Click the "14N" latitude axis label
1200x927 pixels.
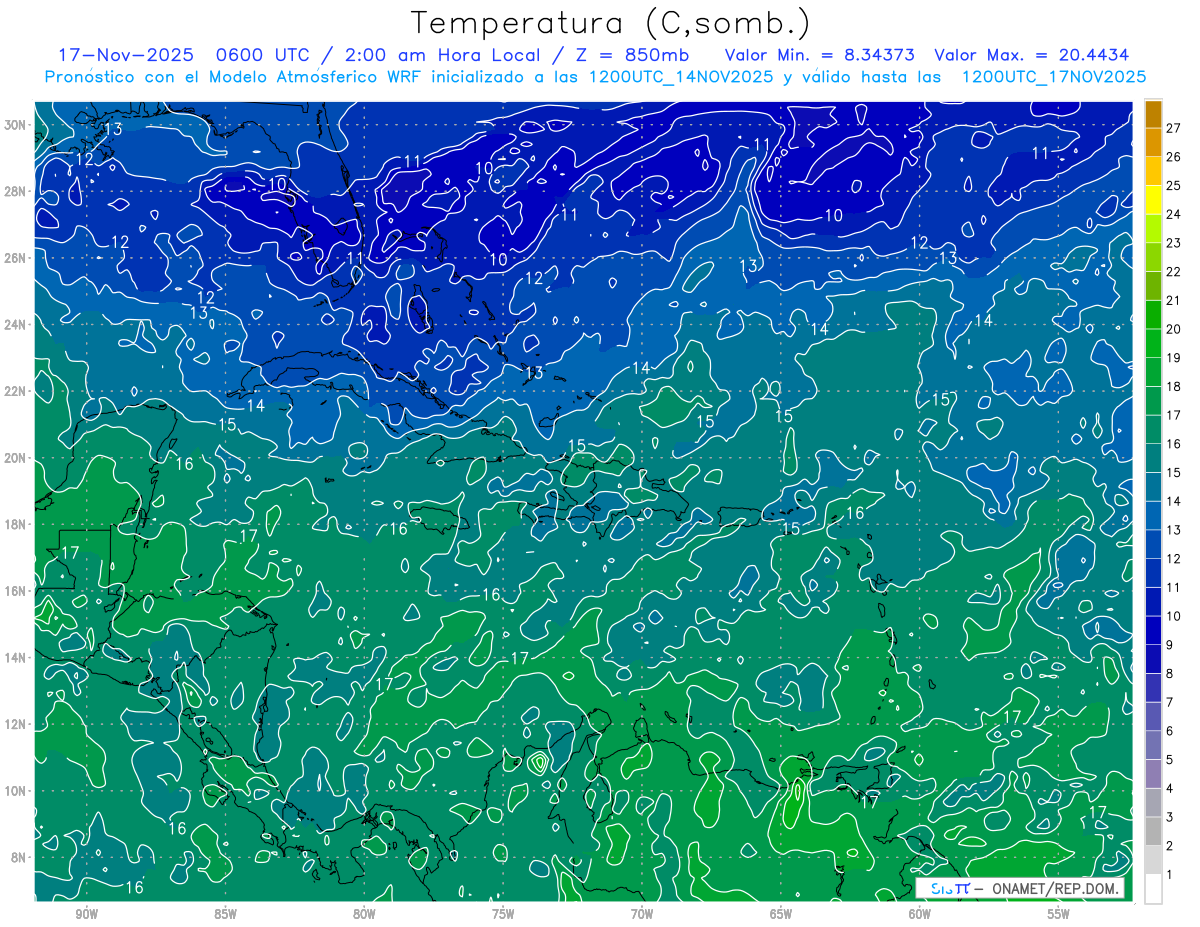click(17, 658)
